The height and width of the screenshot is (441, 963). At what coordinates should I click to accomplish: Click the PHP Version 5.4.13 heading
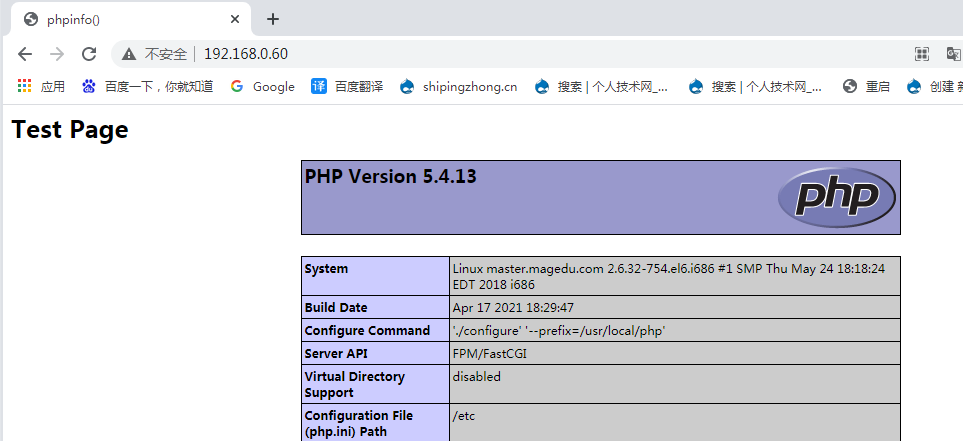click(x=391, y=177)
